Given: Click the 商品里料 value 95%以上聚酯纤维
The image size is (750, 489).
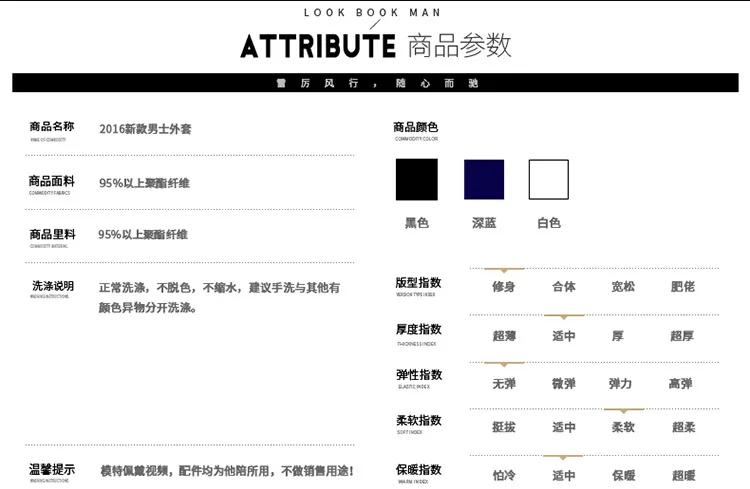Looking at the screenshot, I should click(143, 234).
